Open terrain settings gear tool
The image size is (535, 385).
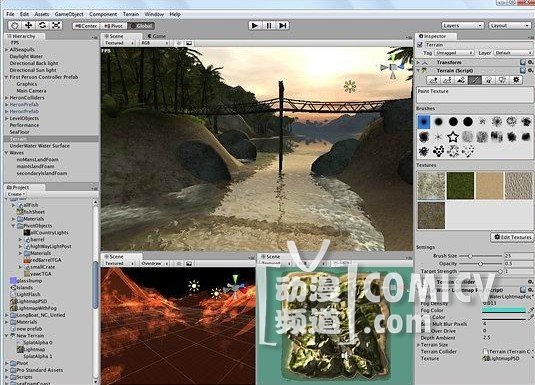[516, 80]
